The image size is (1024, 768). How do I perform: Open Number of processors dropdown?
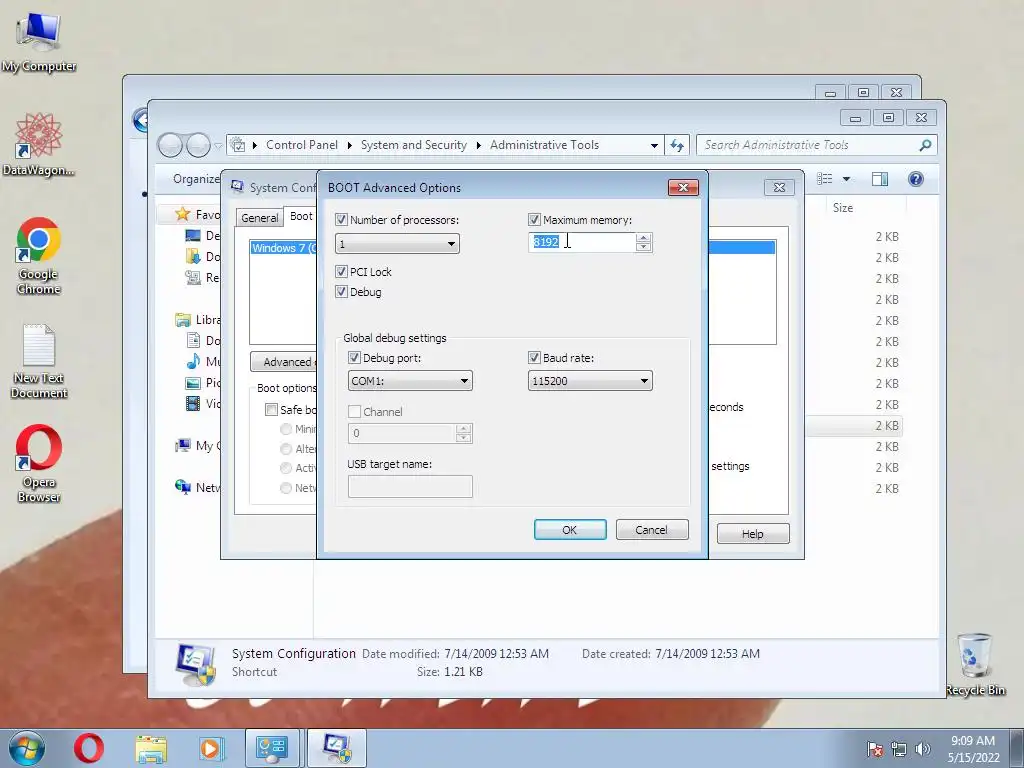click(x=397, y=244)
